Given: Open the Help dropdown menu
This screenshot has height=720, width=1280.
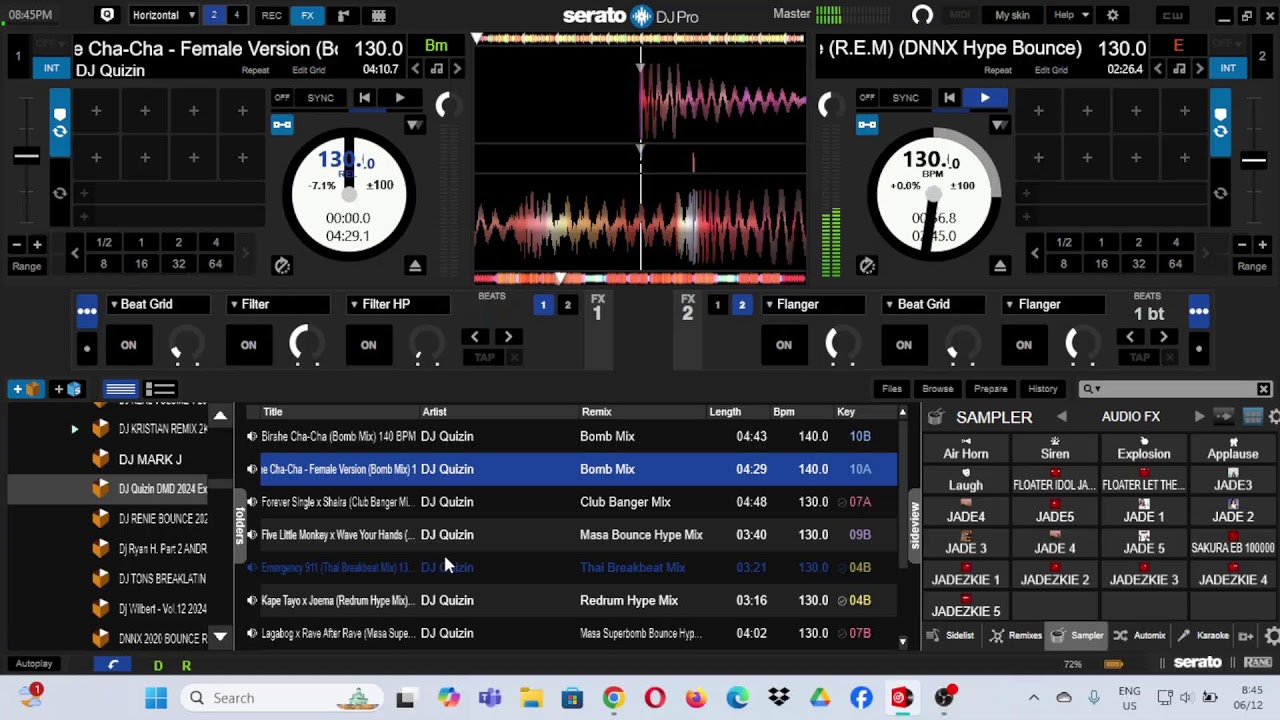Looking at the screenshot, I should click(1071, 15).
